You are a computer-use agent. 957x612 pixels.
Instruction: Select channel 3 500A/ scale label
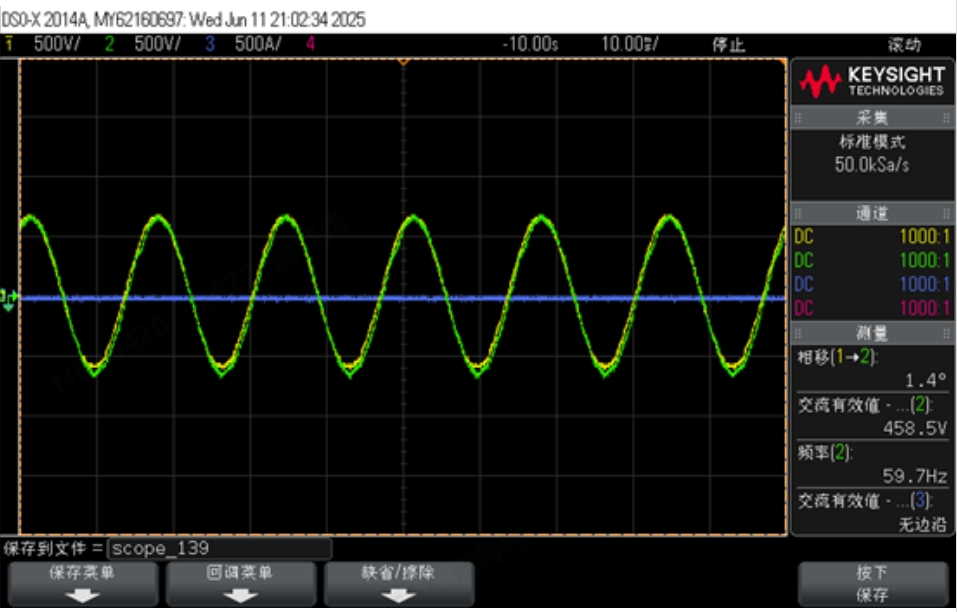[x=258, y=44]
